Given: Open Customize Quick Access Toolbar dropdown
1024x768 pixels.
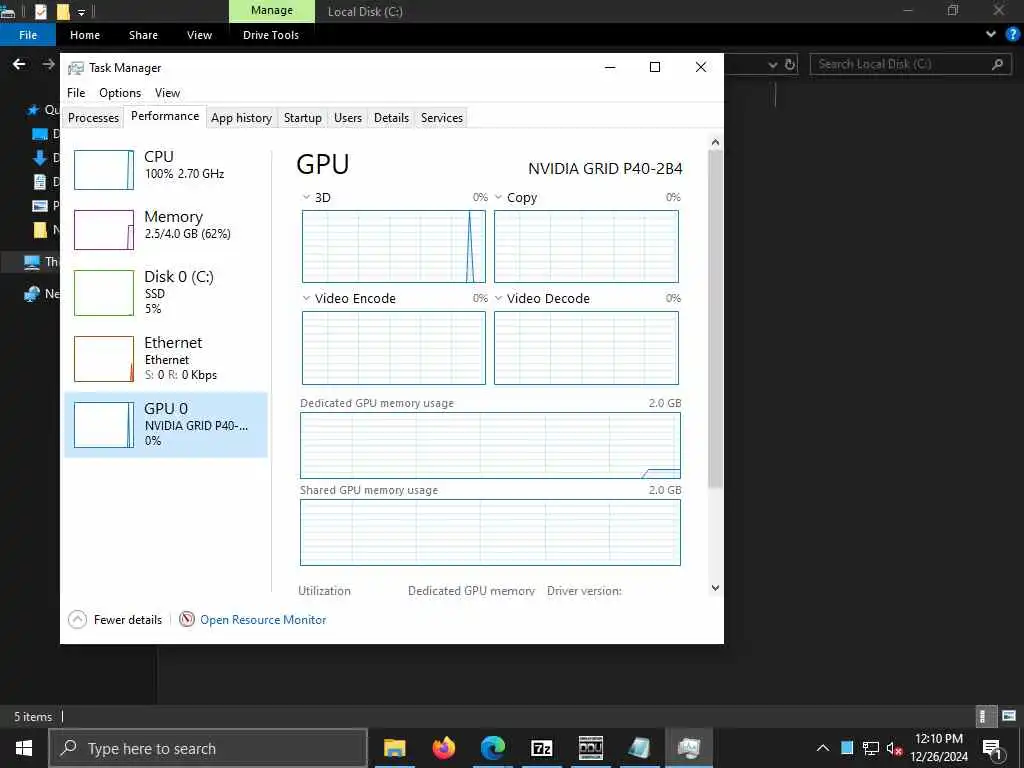Looking at the screenshot, I should pyautogui.click(x=82, y=12).
